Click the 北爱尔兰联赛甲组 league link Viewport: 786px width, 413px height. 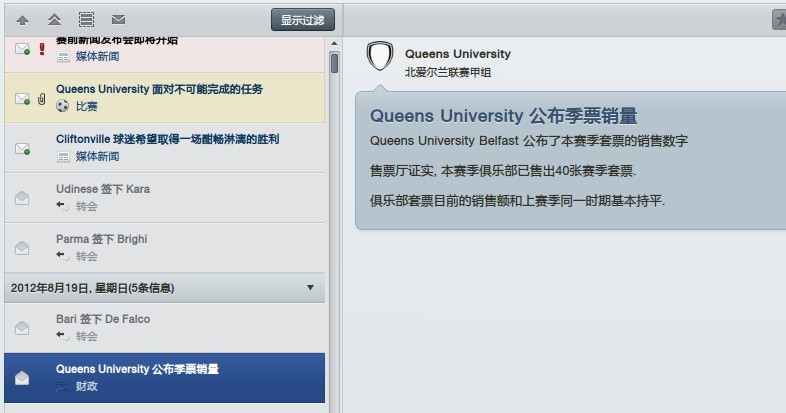coord(448,73)
